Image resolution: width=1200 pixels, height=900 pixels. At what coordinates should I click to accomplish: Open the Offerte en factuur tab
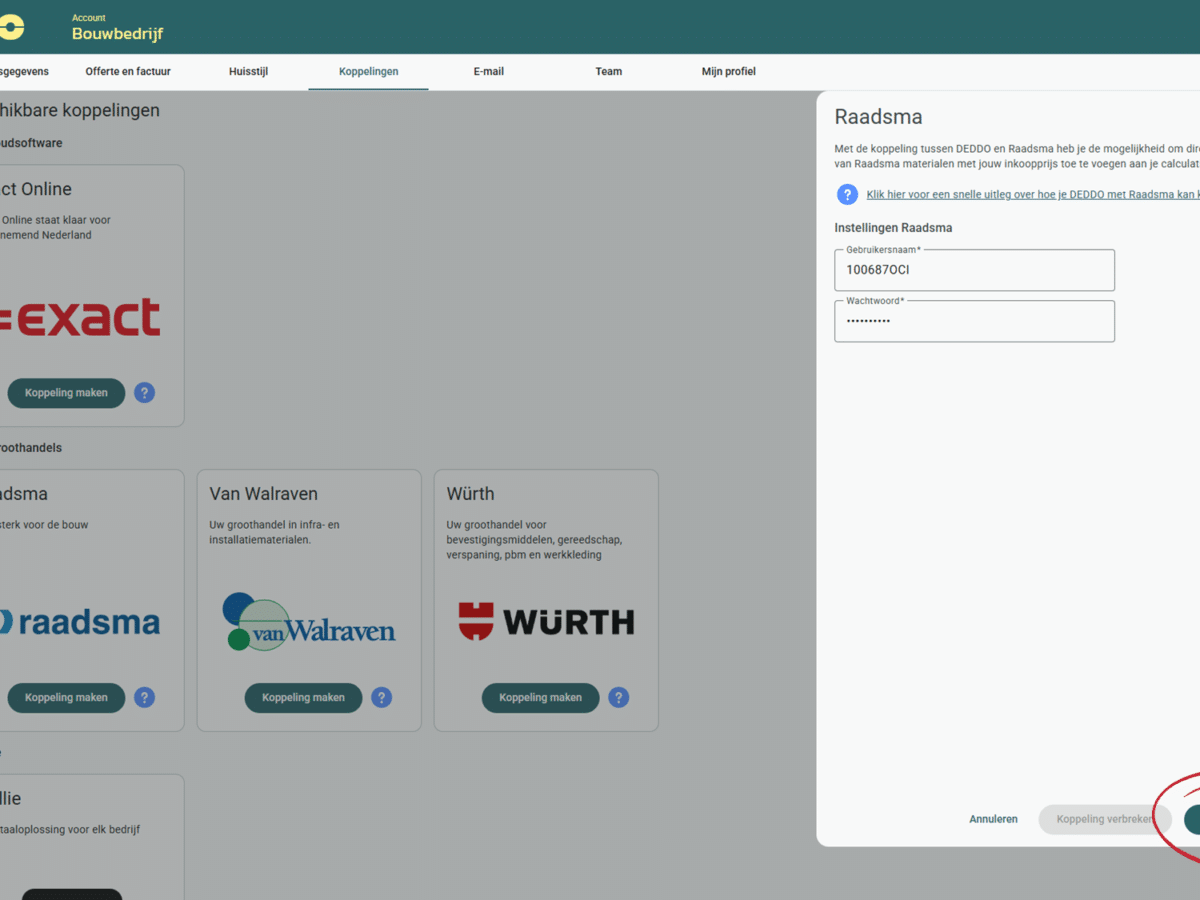(128, 72)
